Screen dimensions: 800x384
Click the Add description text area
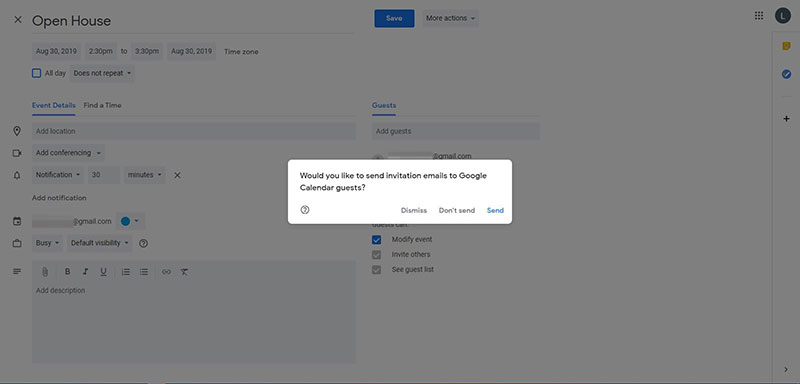tap(194, 322)
